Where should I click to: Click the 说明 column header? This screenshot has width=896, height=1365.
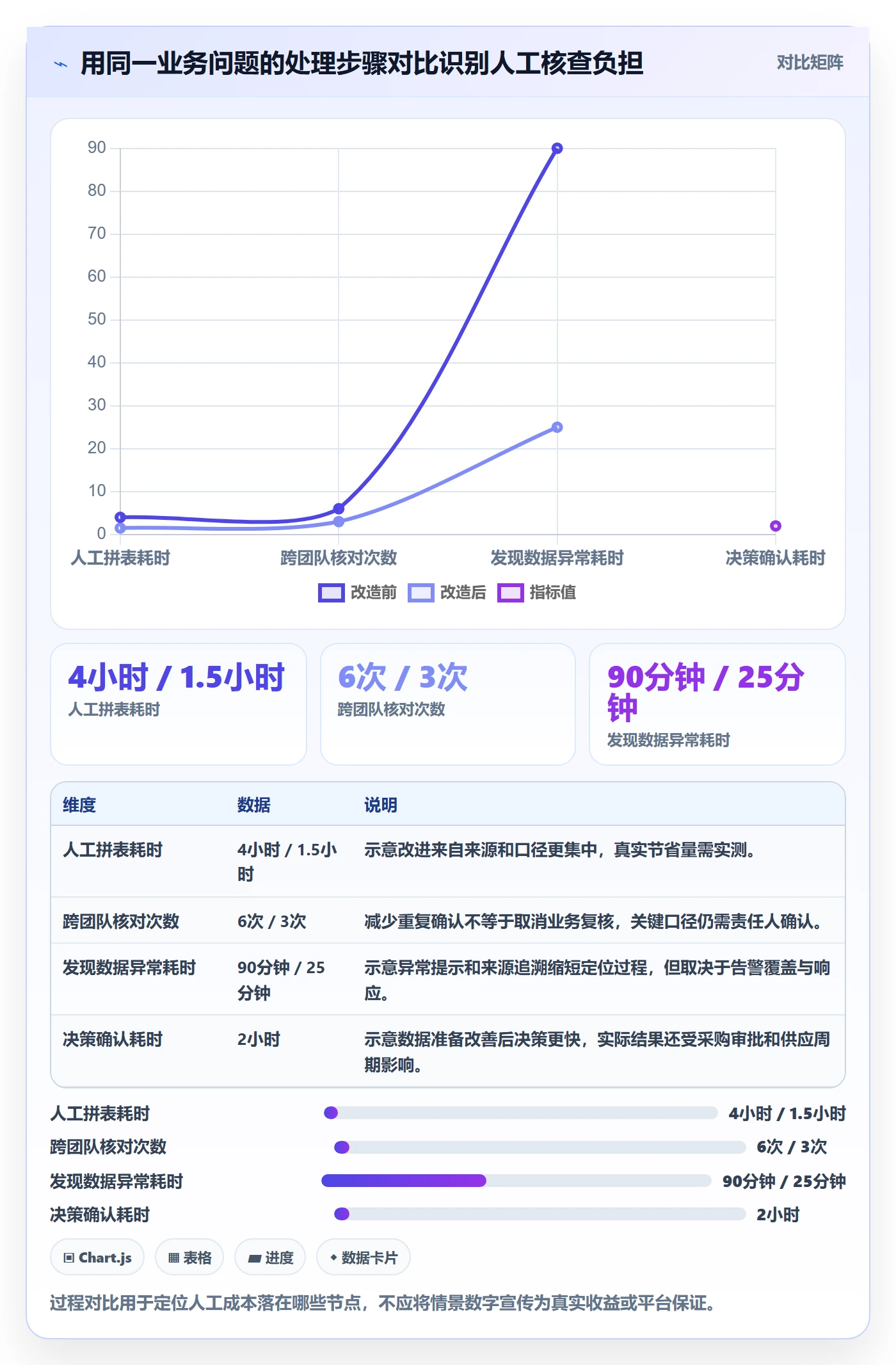coord(381,805)
